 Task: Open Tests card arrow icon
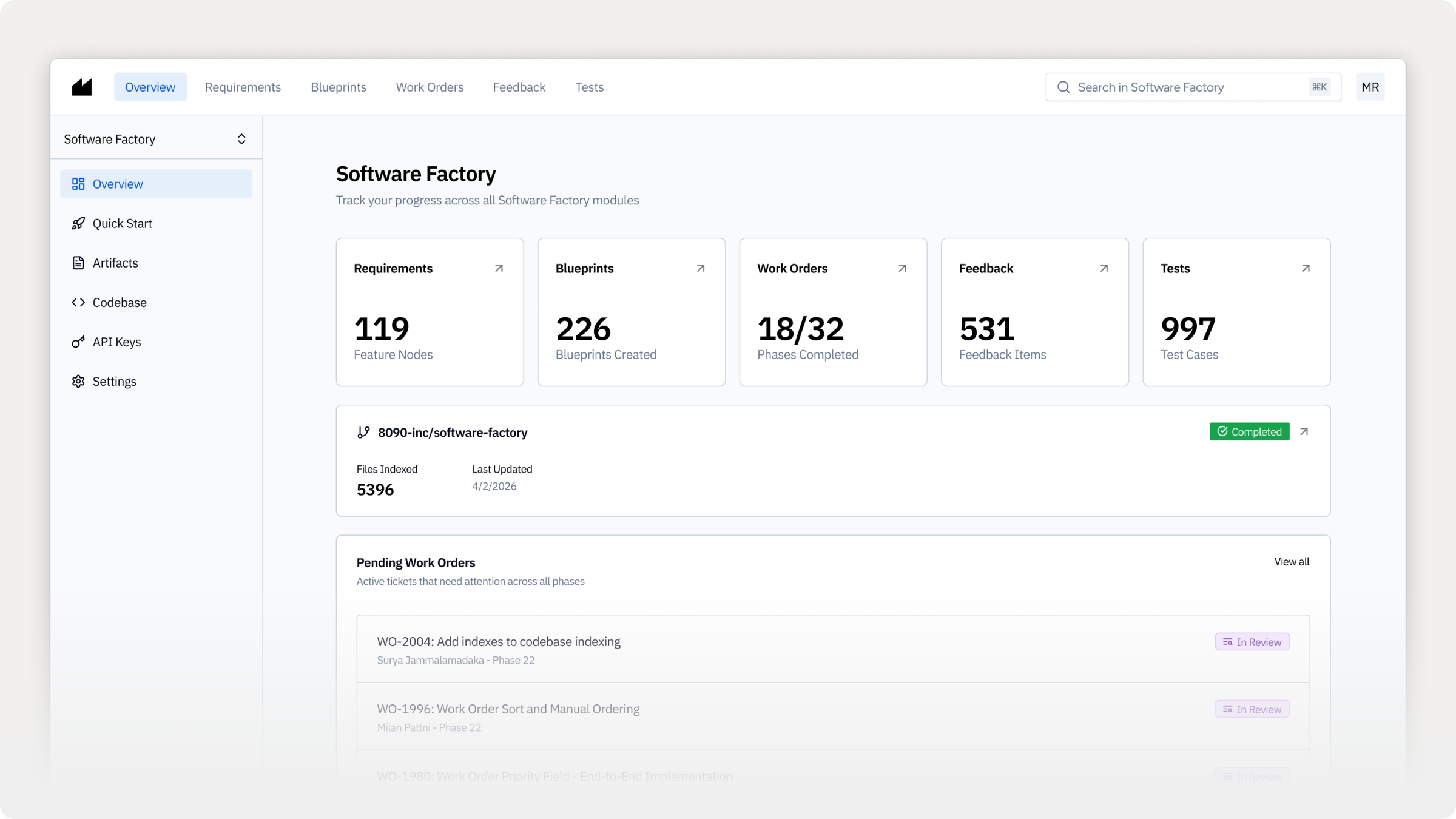click(x=1306, y=268)
